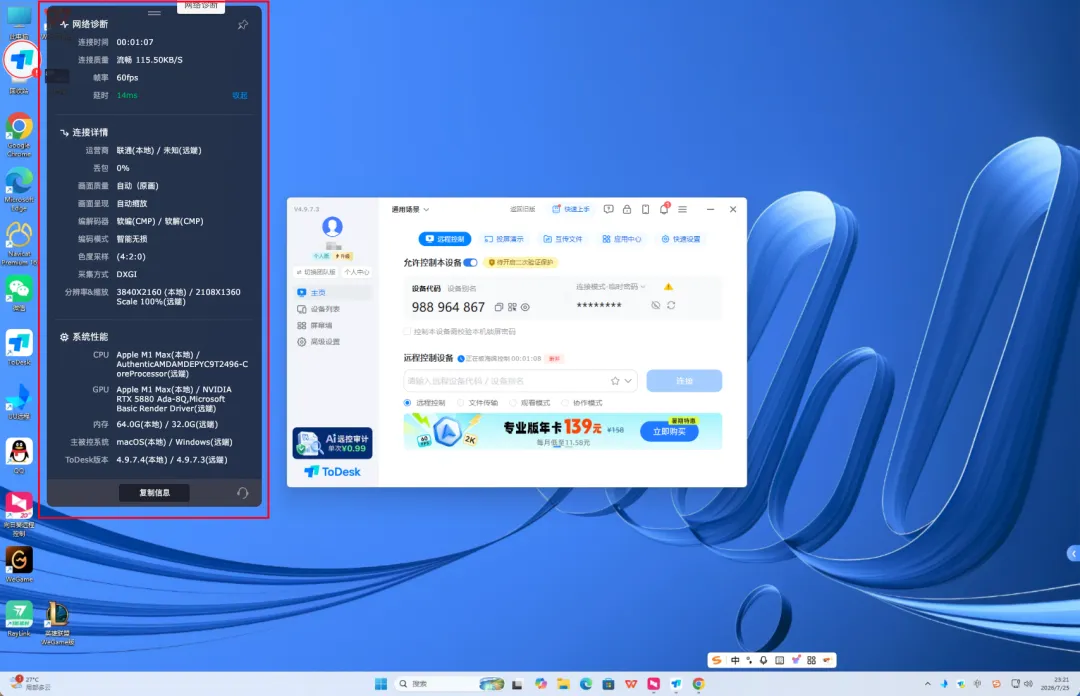
Task: Switch to 远程控制 tab
Action: [x=445, y=239]
